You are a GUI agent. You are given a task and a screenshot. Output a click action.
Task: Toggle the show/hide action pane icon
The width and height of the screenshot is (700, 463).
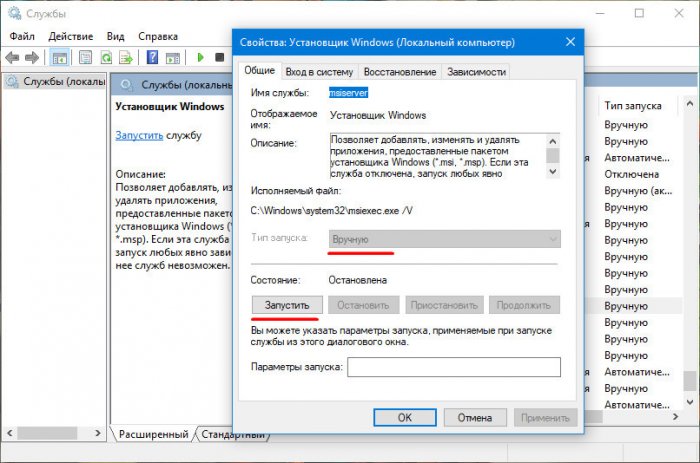click(x=172, y=57)
